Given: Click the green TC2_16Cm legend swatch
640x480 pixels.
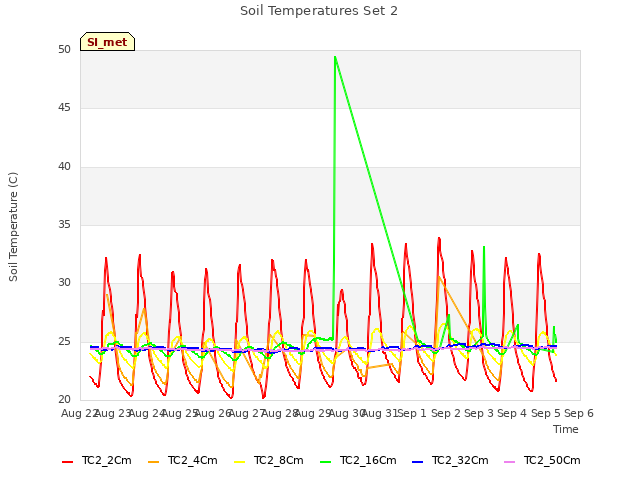Looking at the screenshot, I should click(x=326, y=462).
